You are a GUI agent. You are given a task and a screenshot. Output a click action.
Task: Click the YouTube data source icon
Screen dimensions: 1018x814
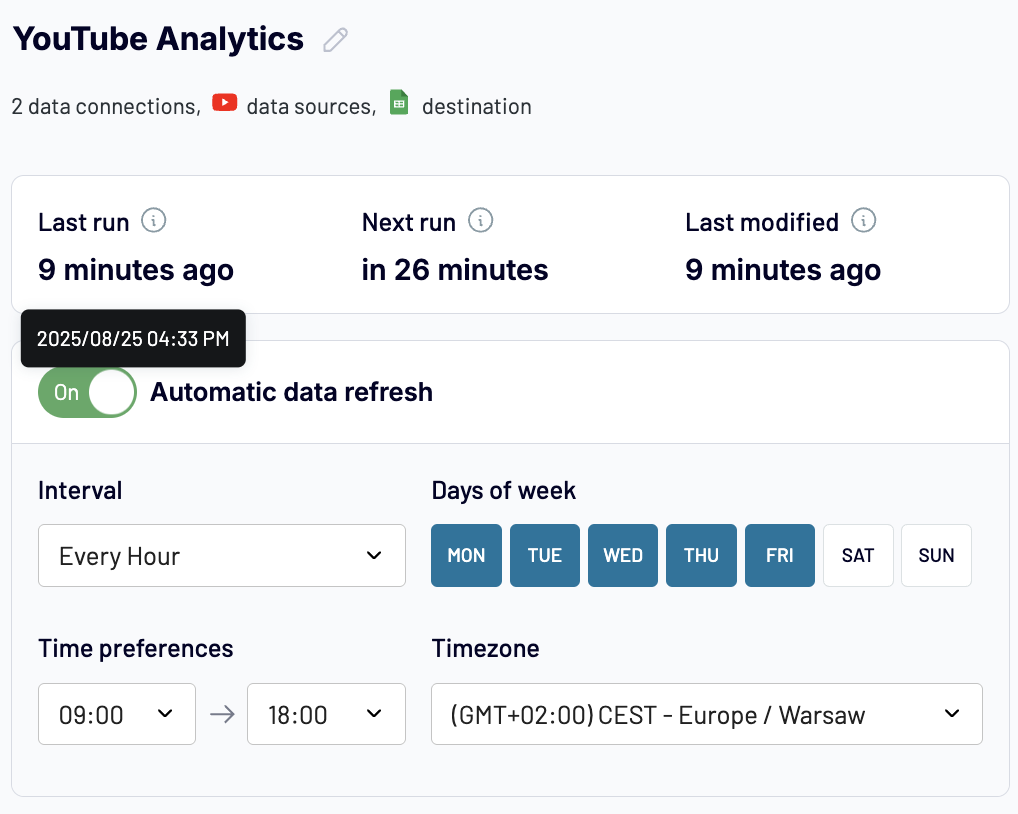225,103
